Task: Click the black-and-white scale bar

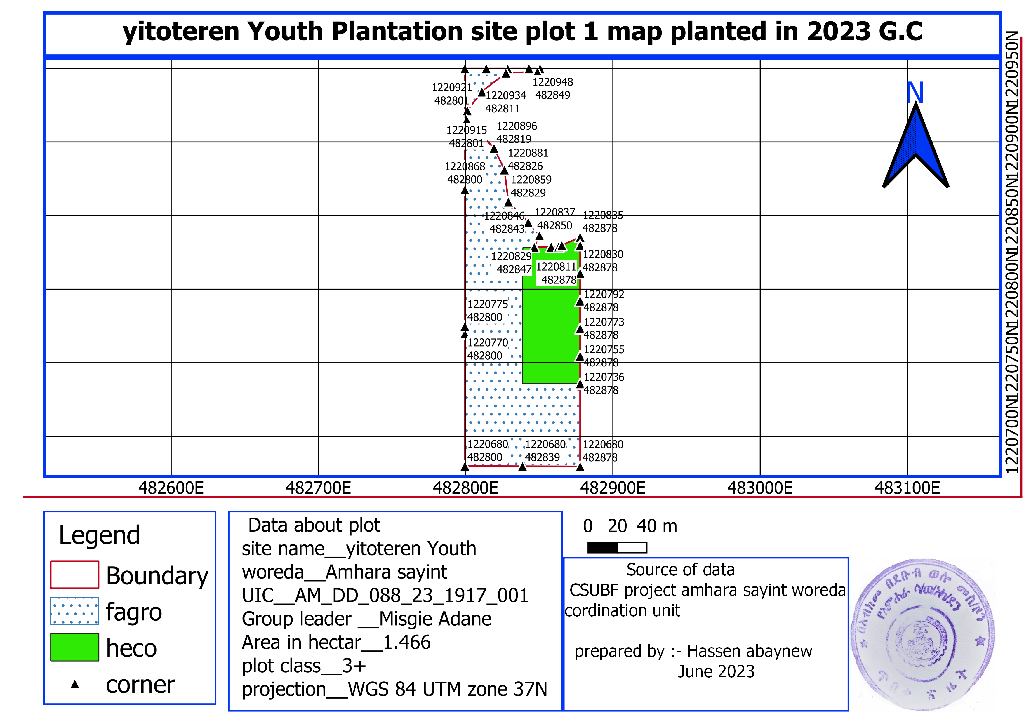Action: tap(617, 547)
